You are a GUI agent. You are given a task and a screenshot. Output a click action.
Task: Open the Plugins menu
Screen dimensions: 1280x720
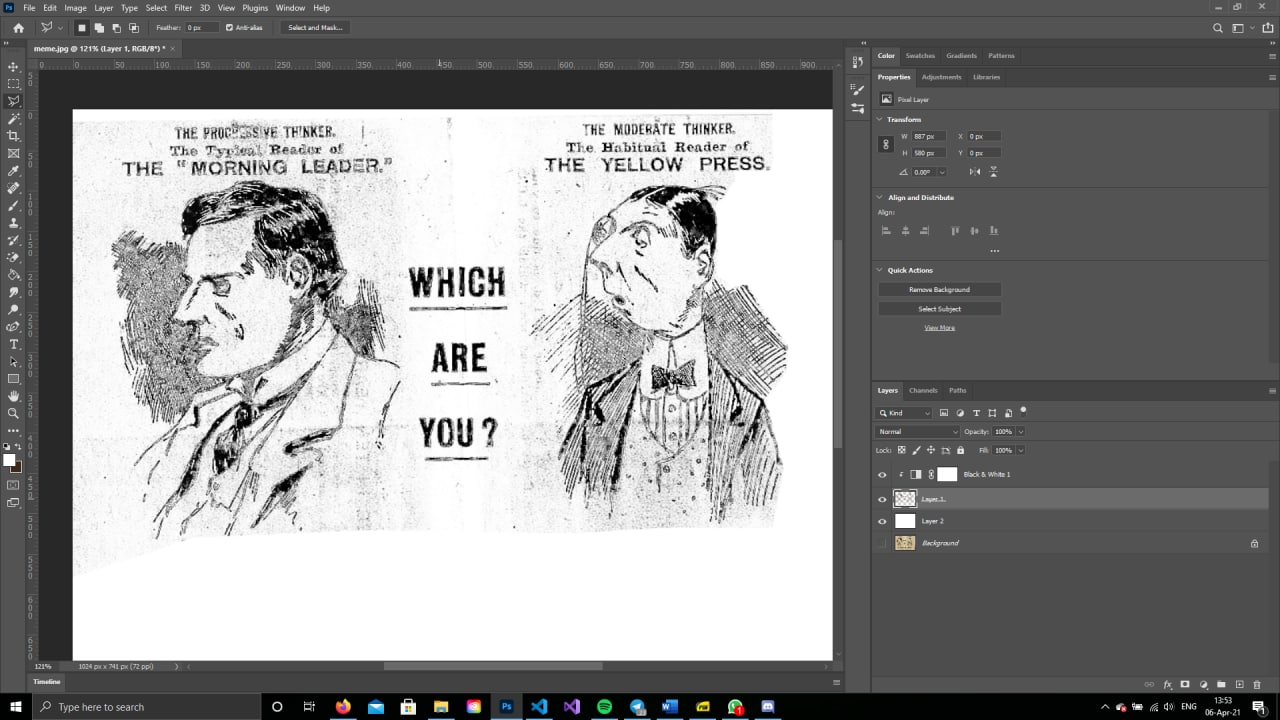pyautogui.click(x=255, y=8)
